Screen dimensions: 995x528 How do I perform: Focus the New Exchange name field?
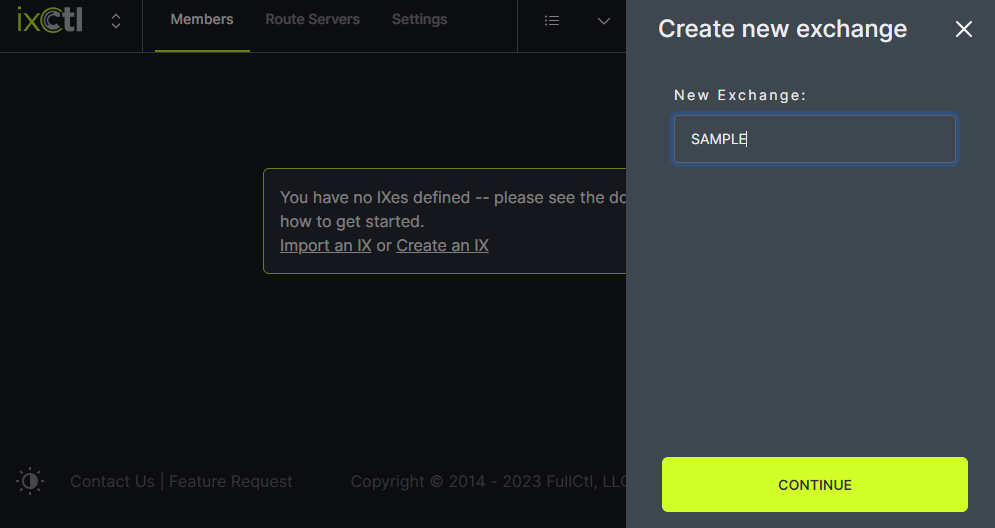point(814,139)
